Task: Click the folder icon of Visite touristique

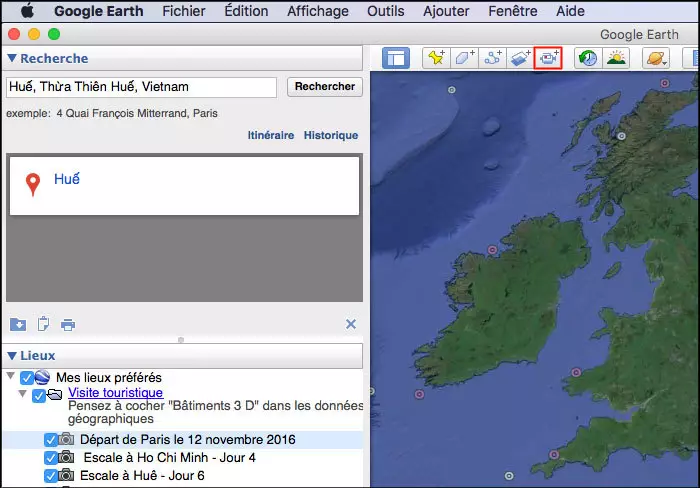Action: point(55,395)
